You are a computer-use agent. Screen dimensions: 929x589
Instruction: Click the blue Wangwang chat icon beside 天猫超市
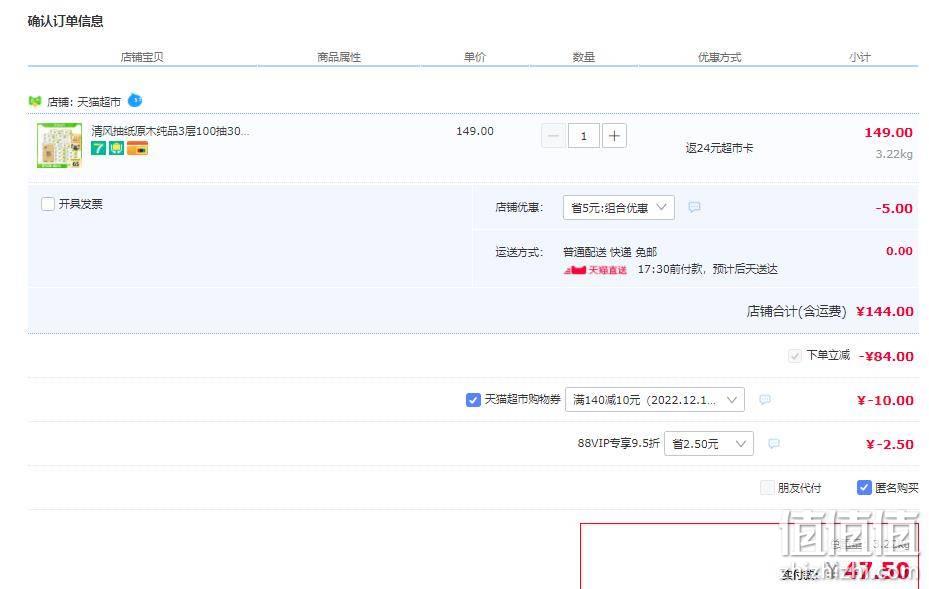[x=135, y=100]
